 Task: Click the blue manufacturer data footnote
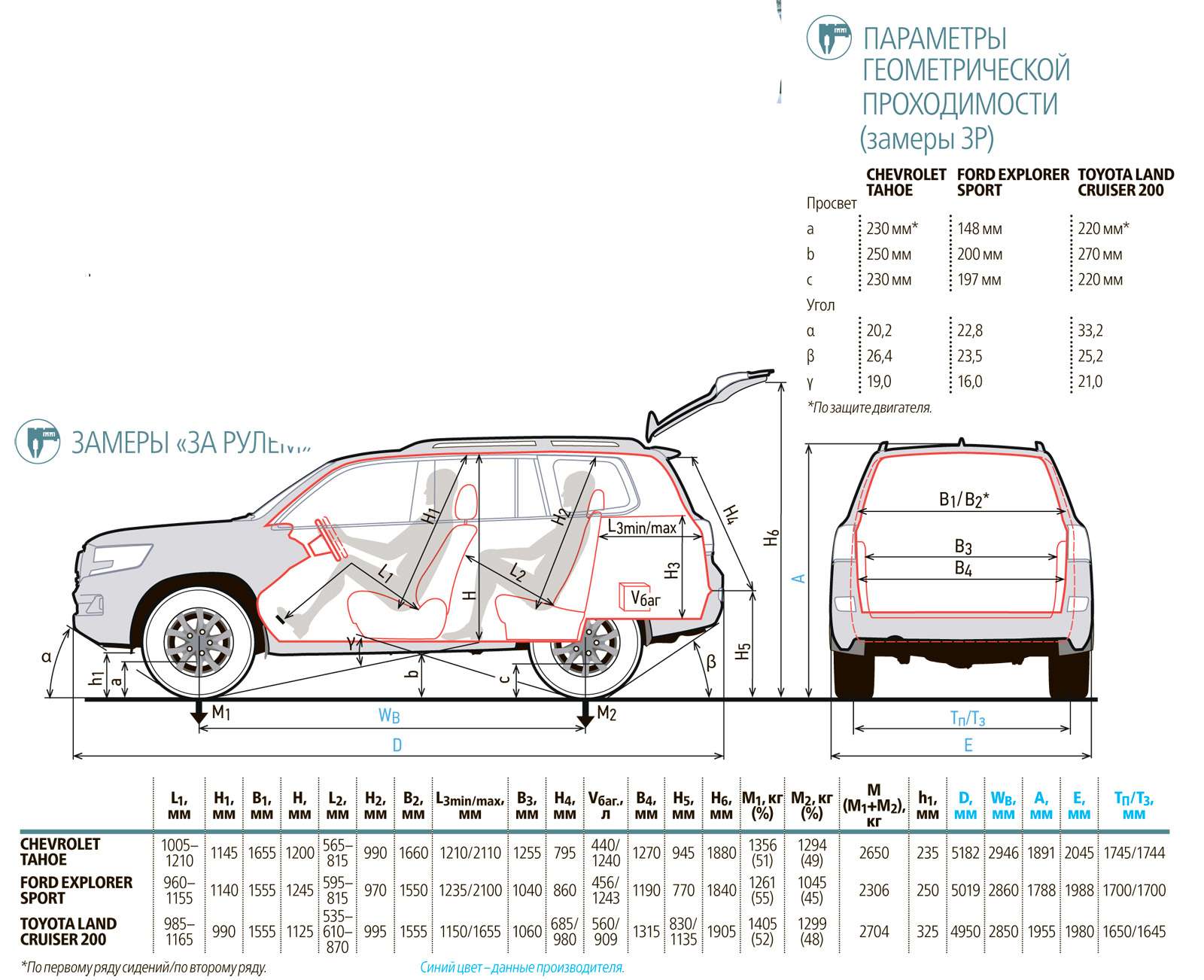(521, 968)
